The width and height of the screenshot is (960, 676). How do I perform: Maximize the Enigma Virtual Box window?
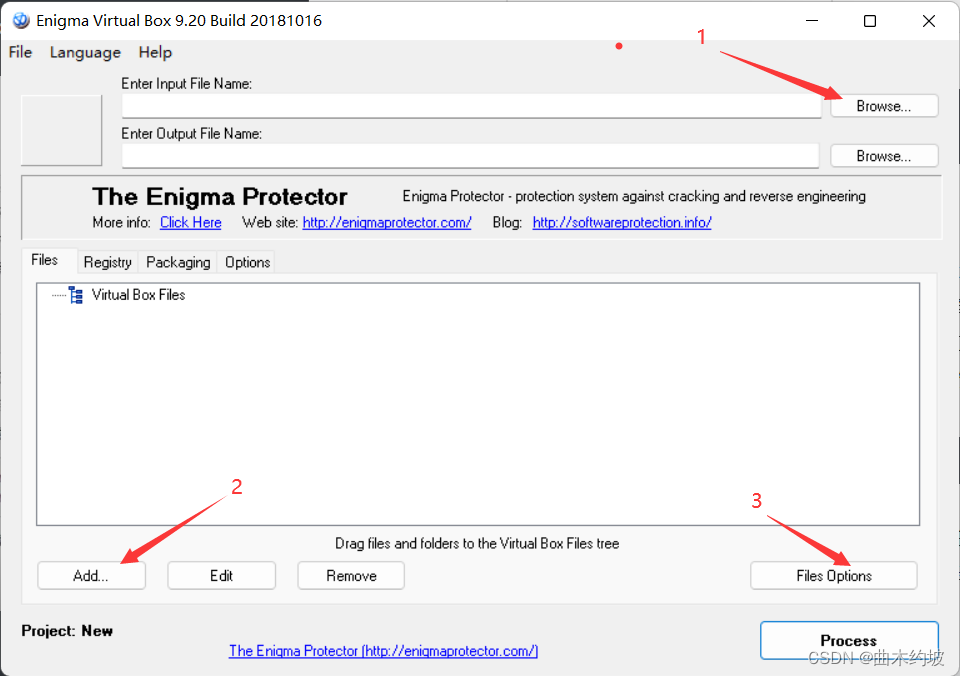click(869, 21)
